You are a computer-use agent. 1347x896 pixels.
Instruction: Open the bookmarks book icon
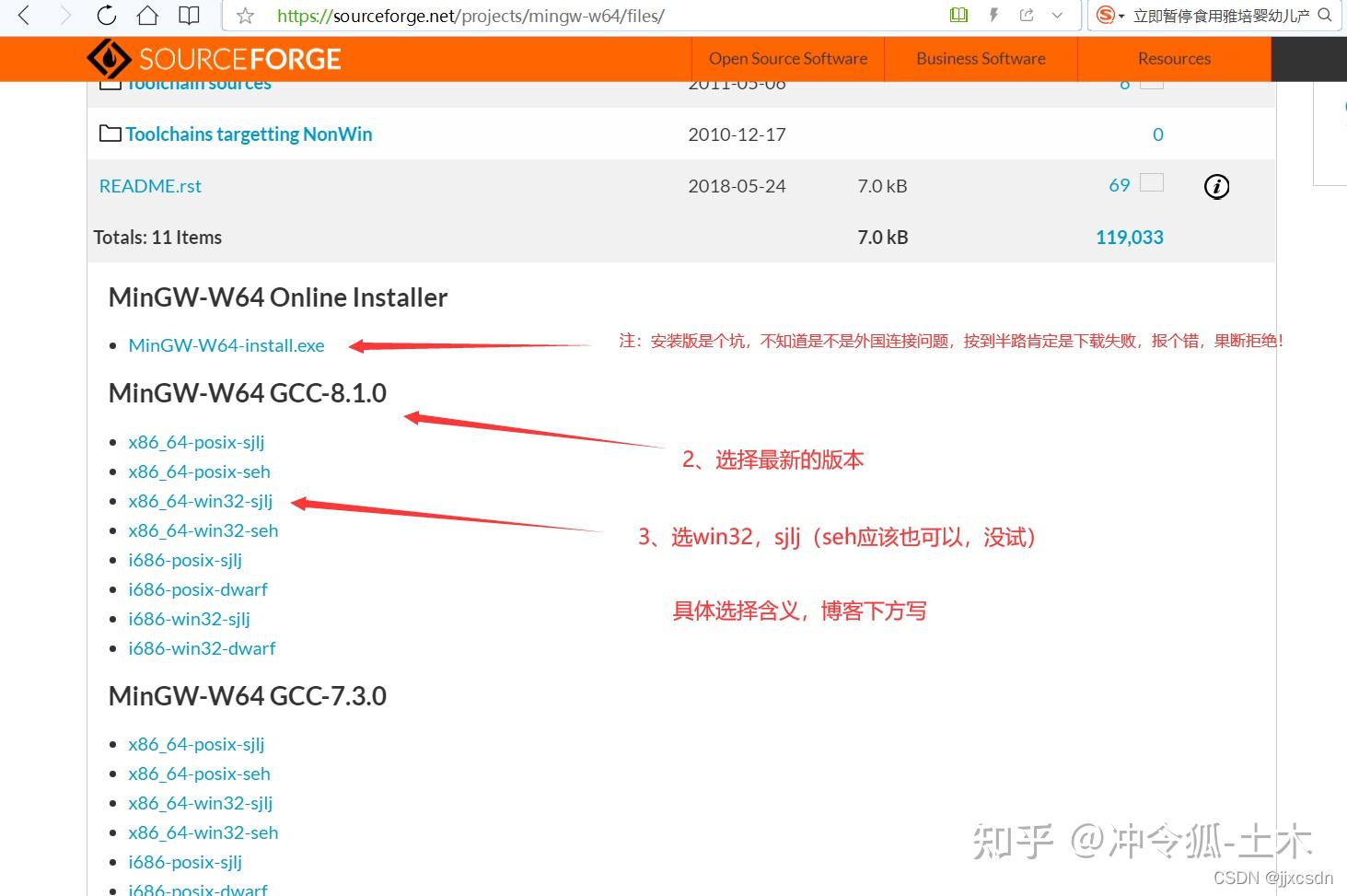189,15
